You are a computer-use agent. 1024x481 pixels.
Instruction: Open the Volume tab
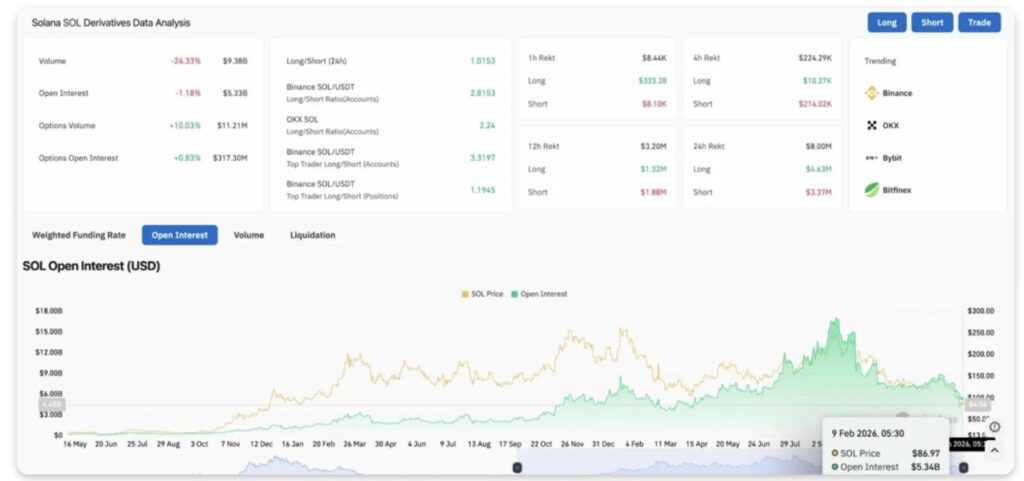point(248,235)
